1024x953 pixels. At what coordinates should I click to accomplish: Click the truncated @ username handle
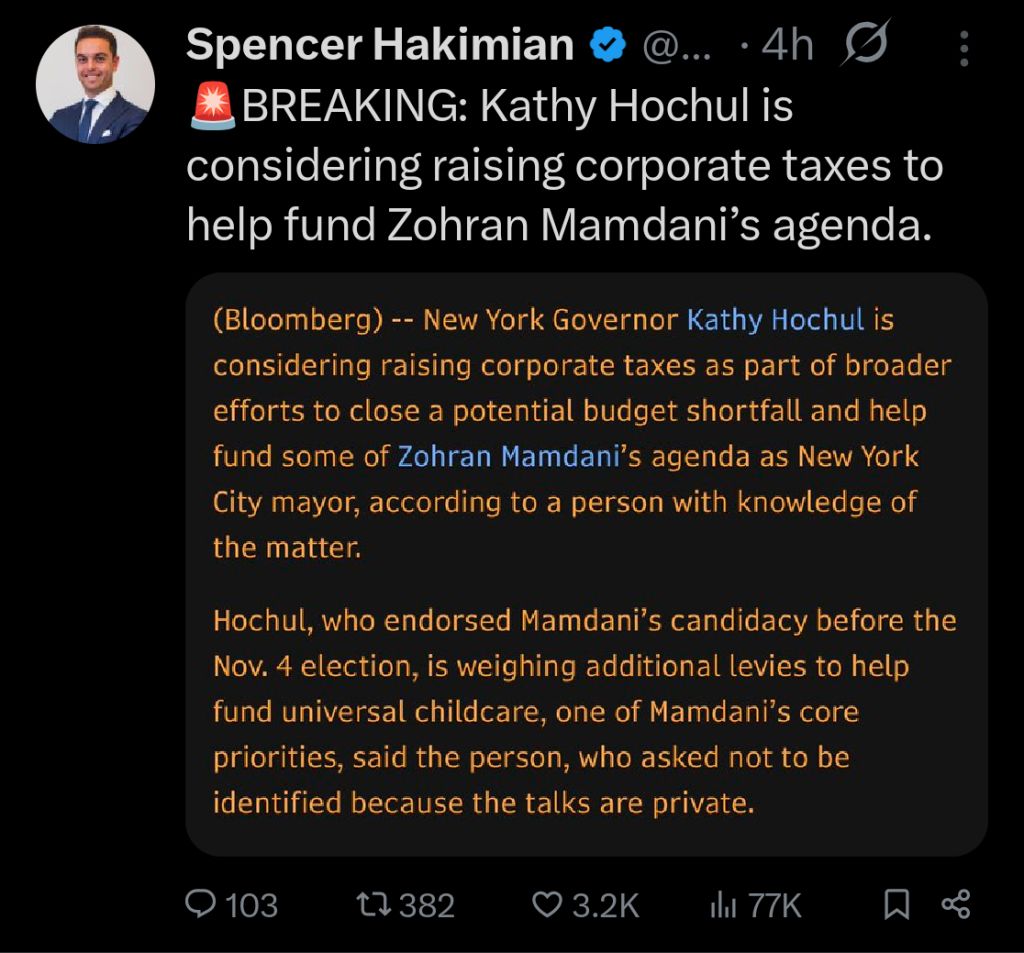(x=675, y=47)
